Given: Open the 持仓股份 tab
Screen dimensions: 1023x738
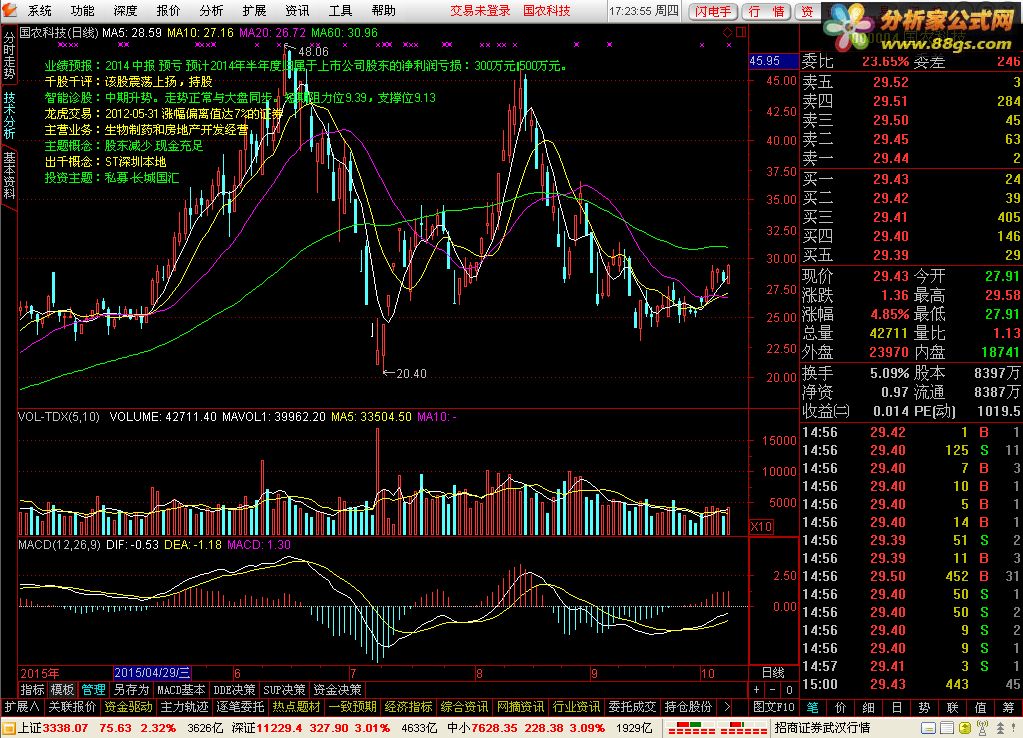Looking at the screenshot, I should point(688,707).
